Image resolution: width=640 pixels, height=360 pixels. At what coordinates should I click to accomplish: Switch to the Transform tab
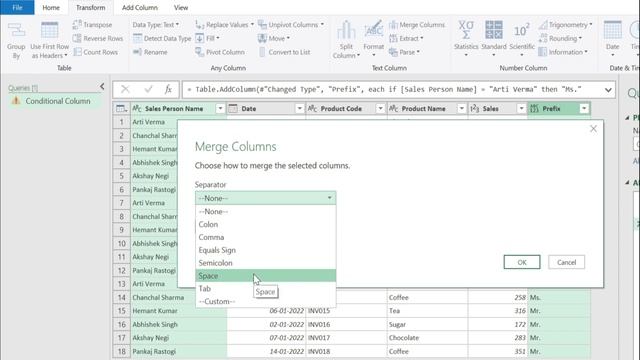pos(90,7)
